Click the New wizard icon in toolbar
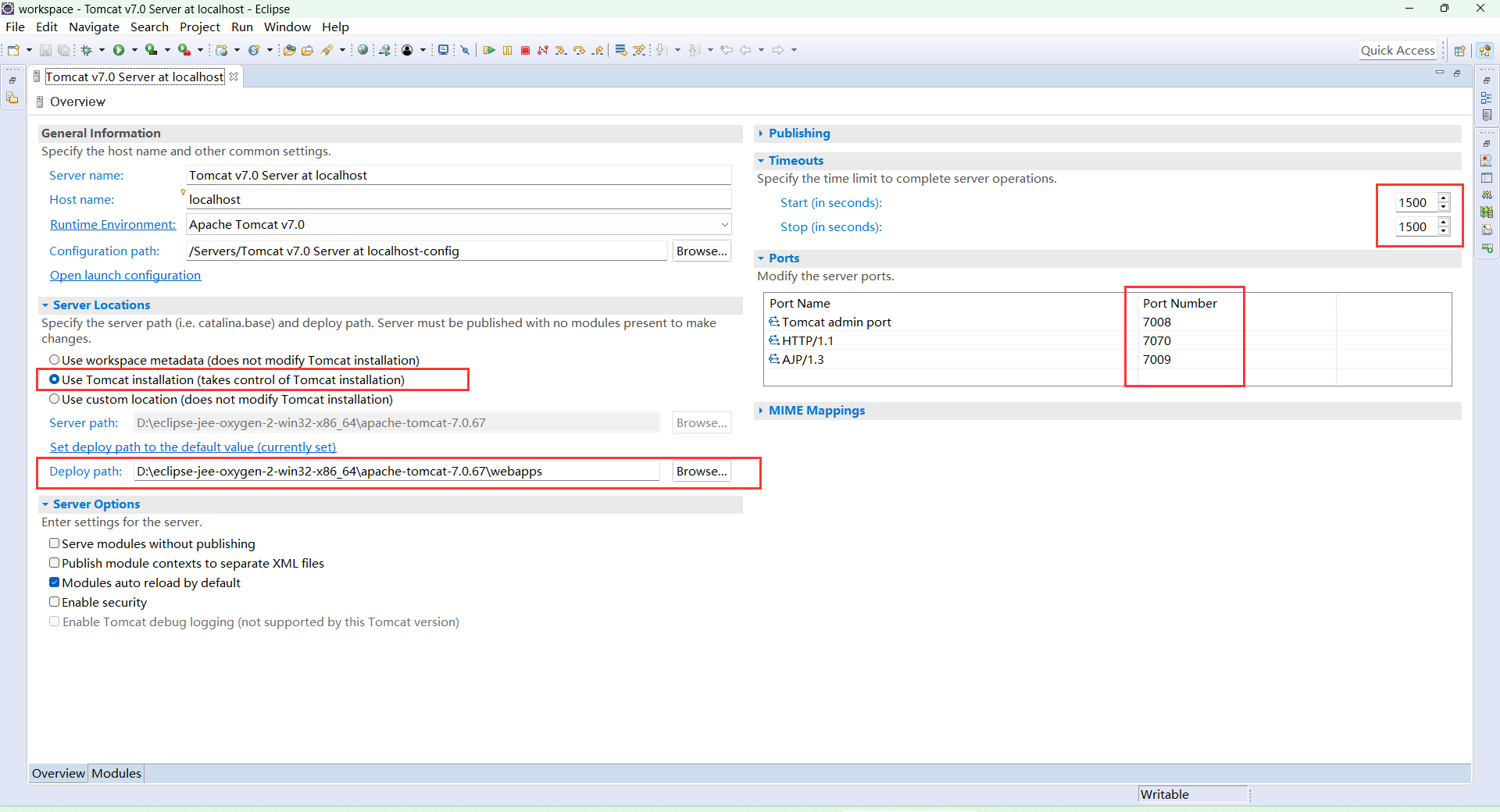This screenshot has height=812, width=1500. coord(13,50)
